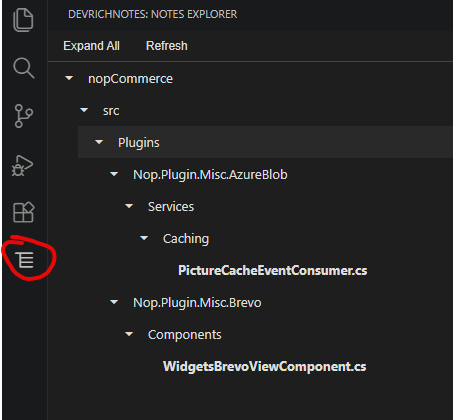Click the Expand All button
This screenshot has height=420, width=453.
click(91, 46)
